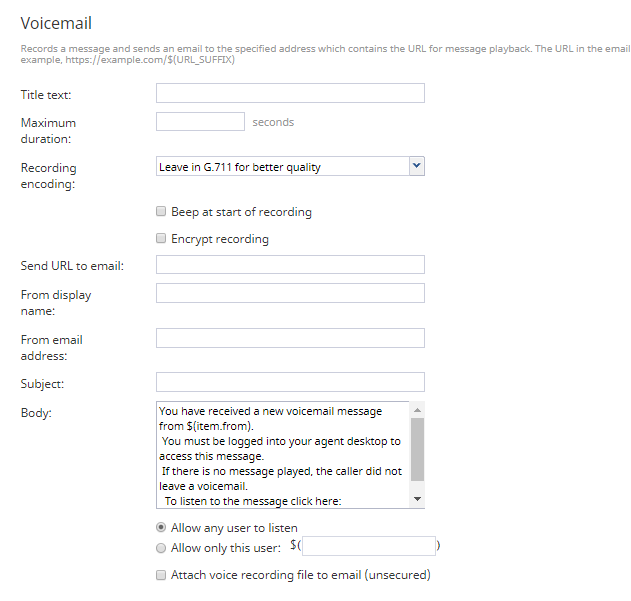Click the Body text area scrollbar thumb
Viewport: 631px width, 601px height.
pyautogui.click(x=417, y=450)
